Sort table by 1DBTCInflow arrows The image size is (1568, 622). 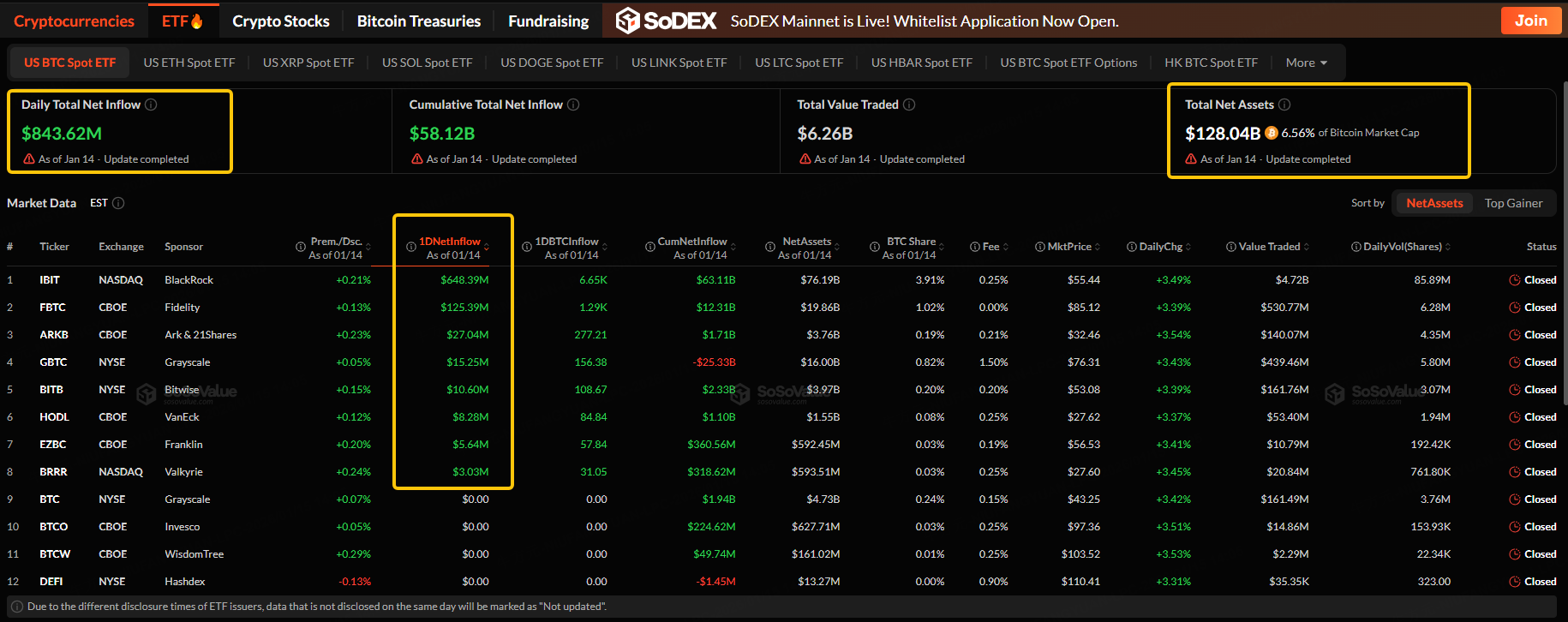[x=605, y=247]
